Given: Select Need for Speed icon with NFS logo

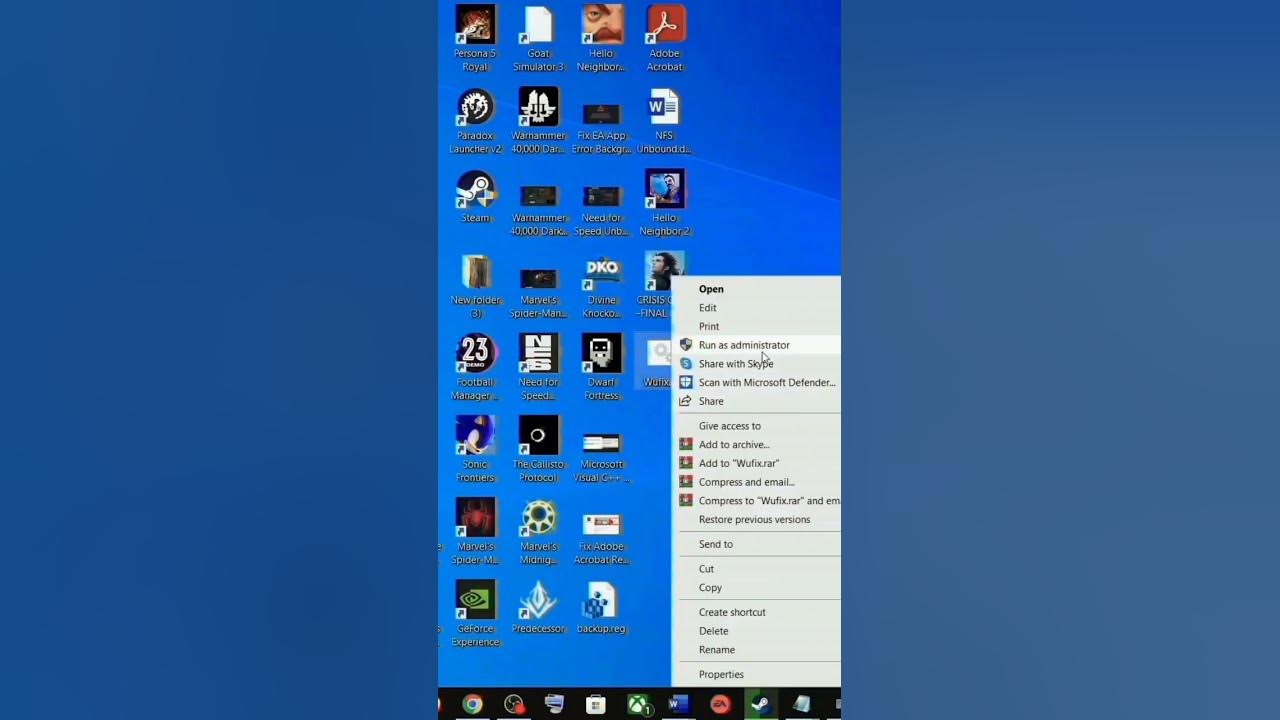Looking at the screenshot, I should point(538,368).
